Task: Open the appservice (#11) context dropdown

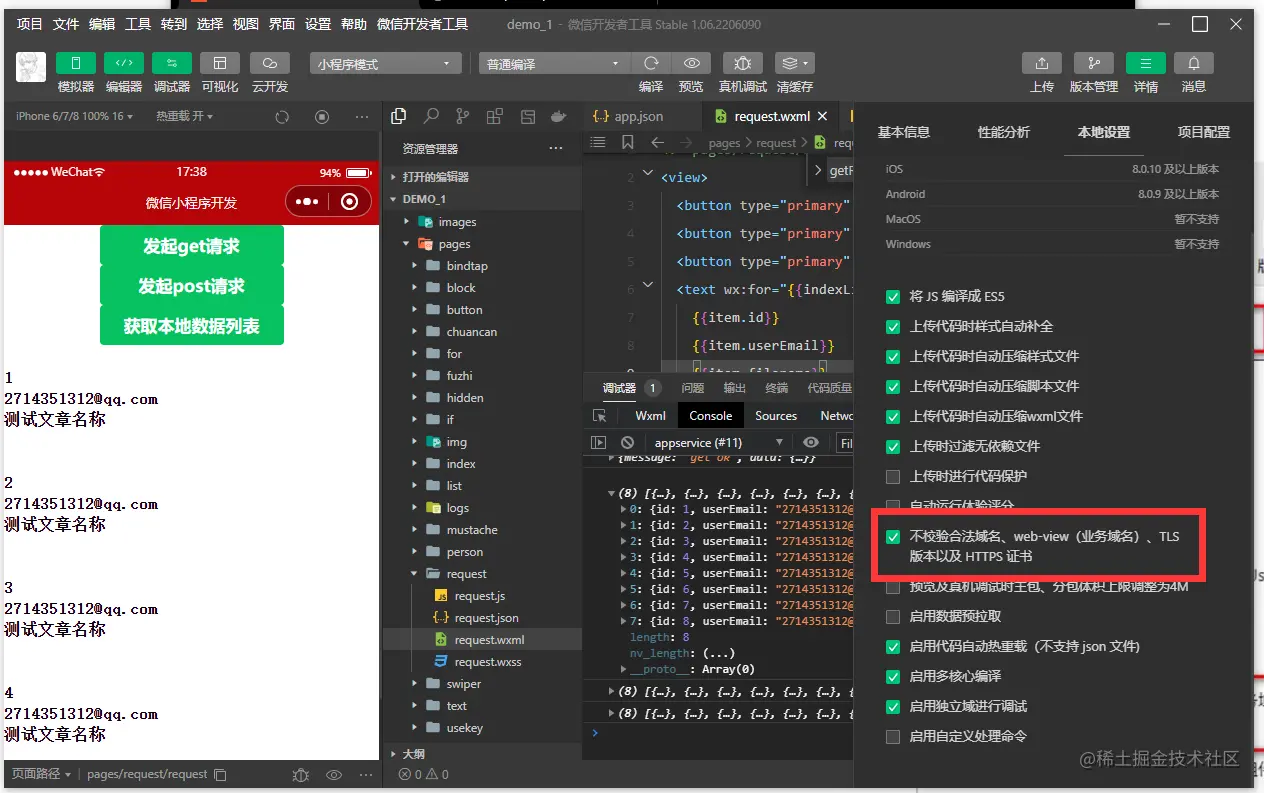Action: coord(719,442)
